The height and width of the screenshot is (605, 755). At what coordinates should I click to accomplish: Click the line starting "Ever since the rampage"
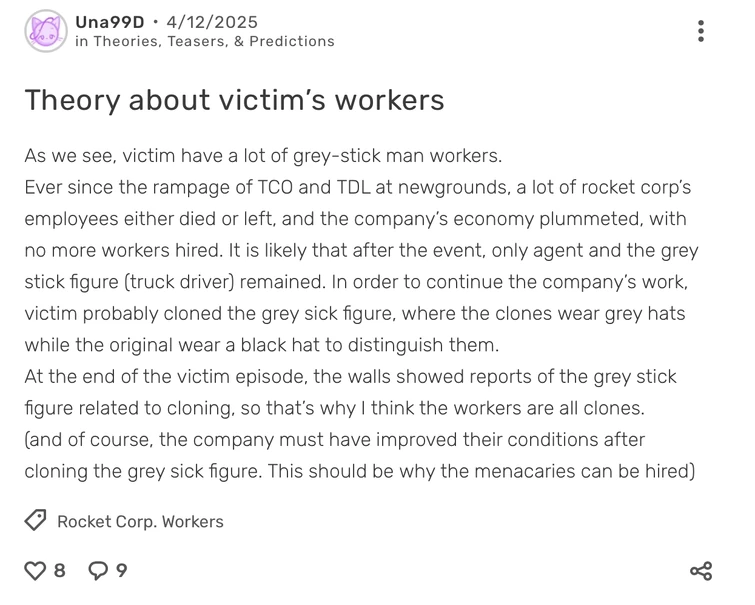click(x=356, y=188)
